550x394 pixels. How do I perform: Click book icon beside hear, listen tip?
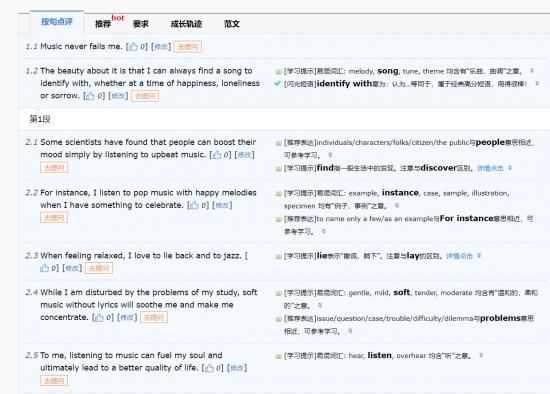279,356
